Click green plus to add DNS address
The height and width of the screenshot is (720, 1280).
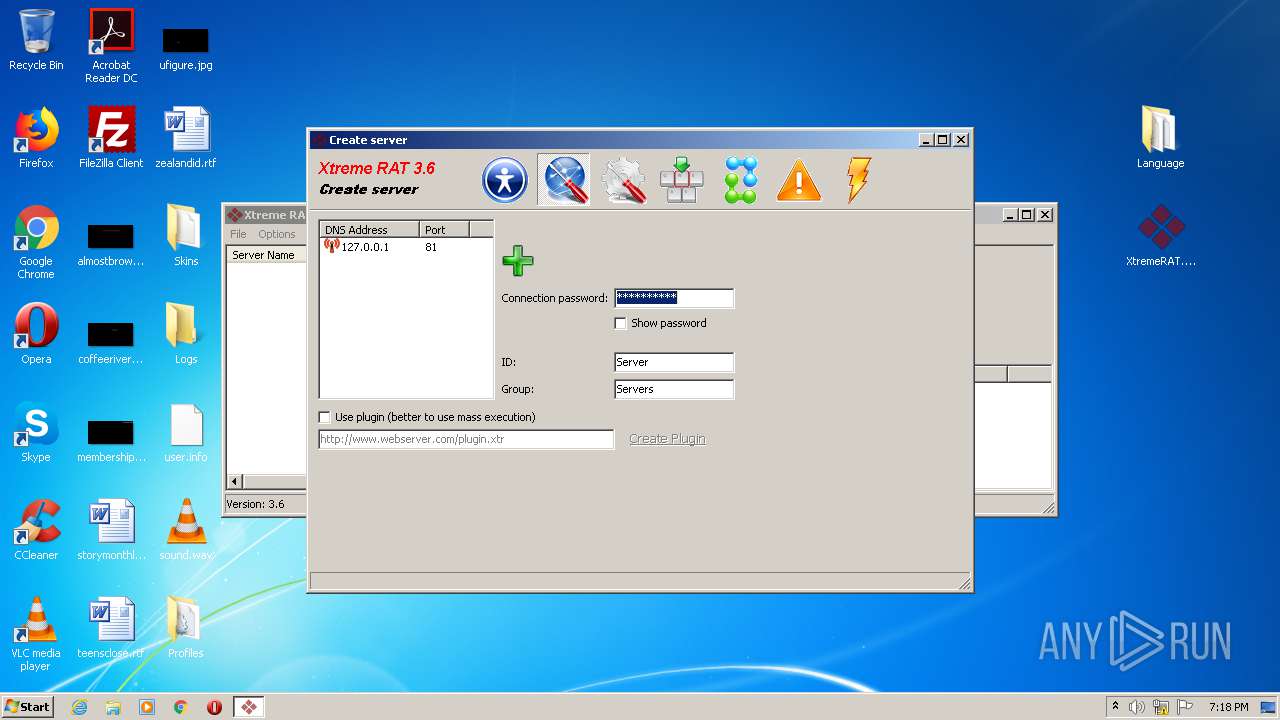pos(518,261)
